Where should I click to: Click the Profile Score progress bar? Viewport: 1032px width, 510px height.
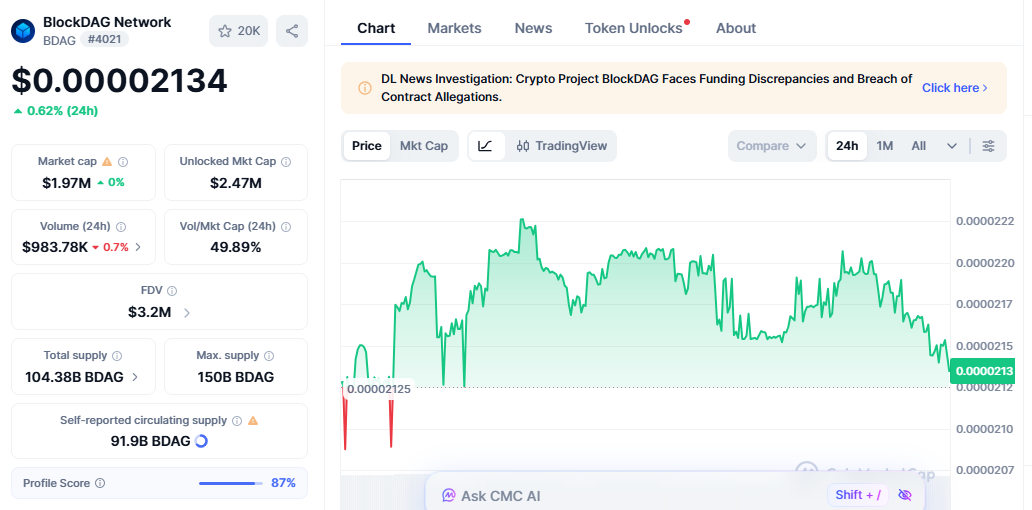(x=230, y=483)
